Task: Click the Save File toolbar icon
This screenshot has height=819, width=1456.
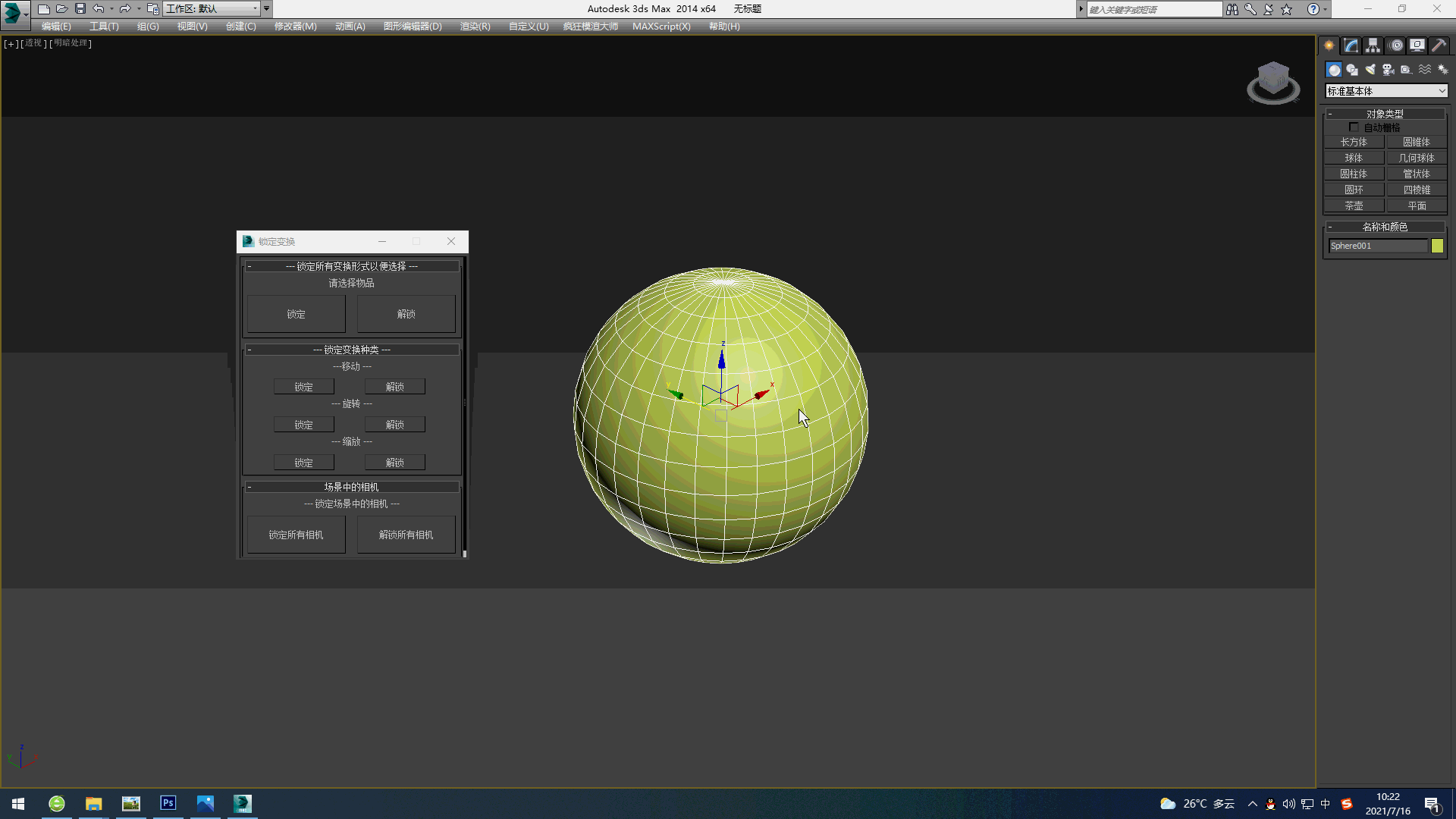Action: [80, 9]
